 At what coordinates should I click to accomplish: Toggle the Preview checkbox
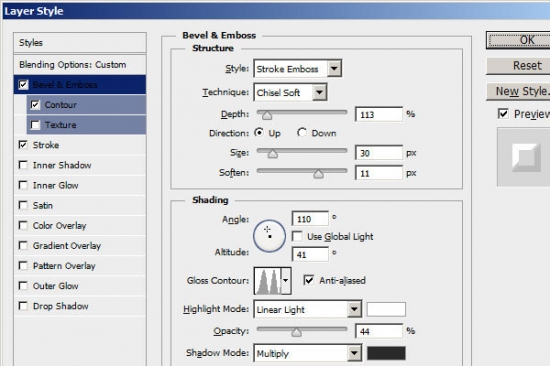(x=503, y=113)
